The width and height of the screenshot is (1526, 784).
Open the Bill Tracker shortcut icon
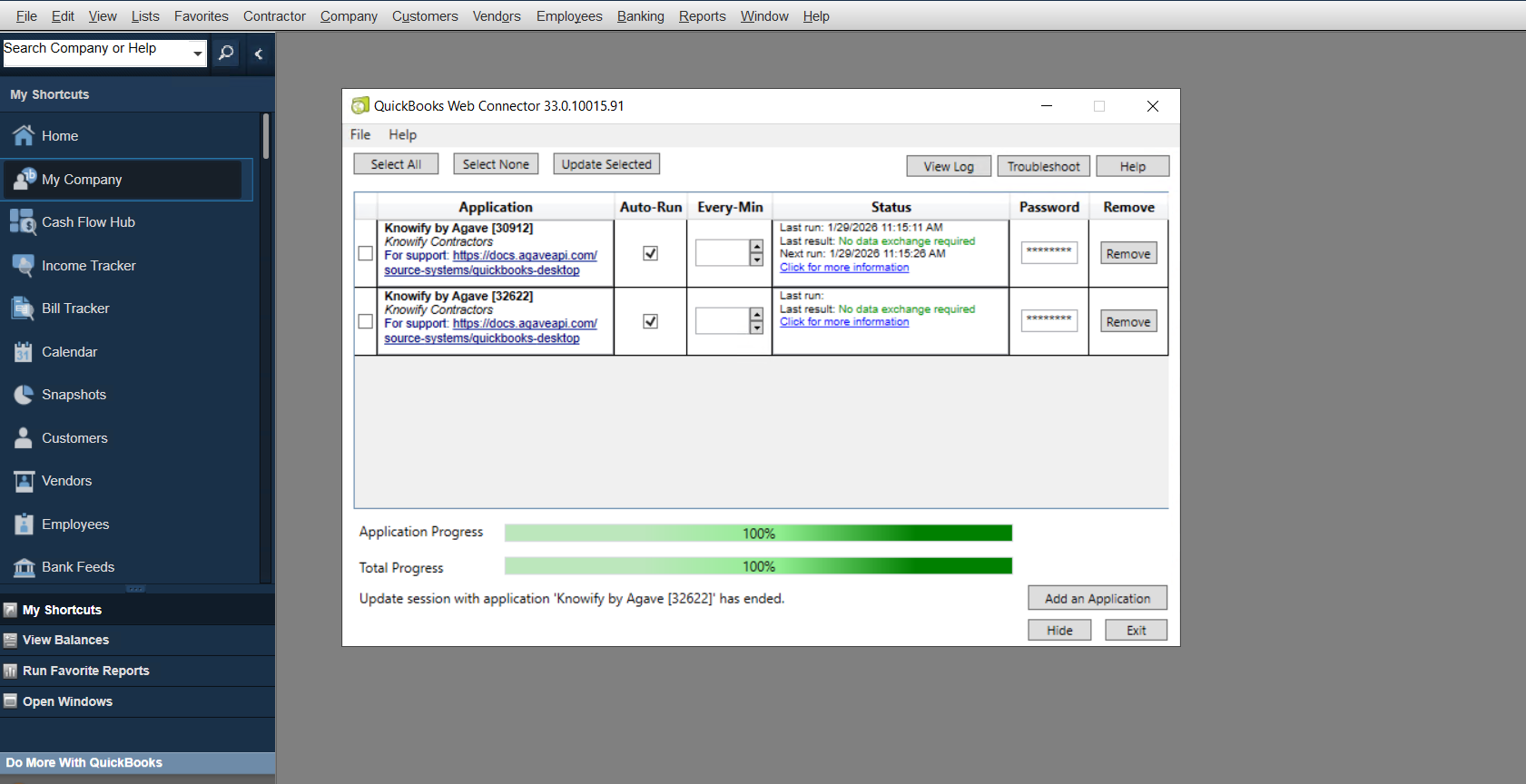click(23, 309)
